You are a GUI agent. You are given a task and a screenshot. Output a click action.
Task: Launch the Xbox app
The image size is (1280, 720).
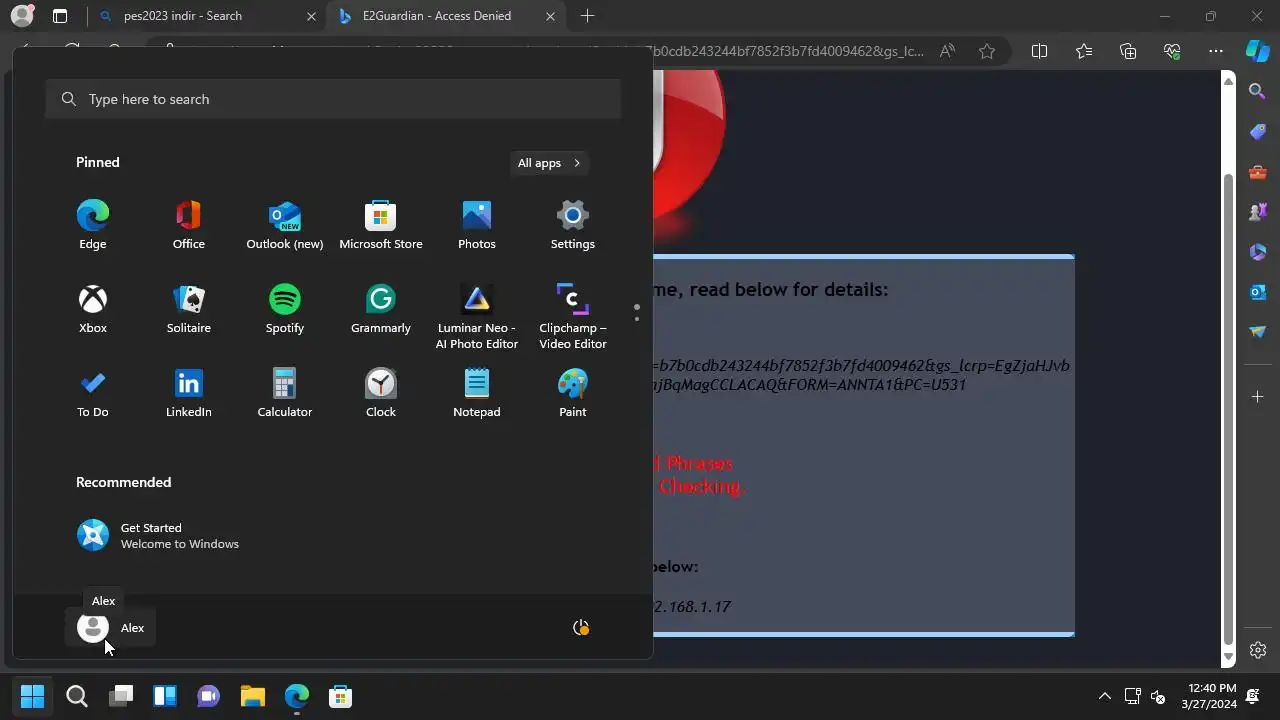93,309
